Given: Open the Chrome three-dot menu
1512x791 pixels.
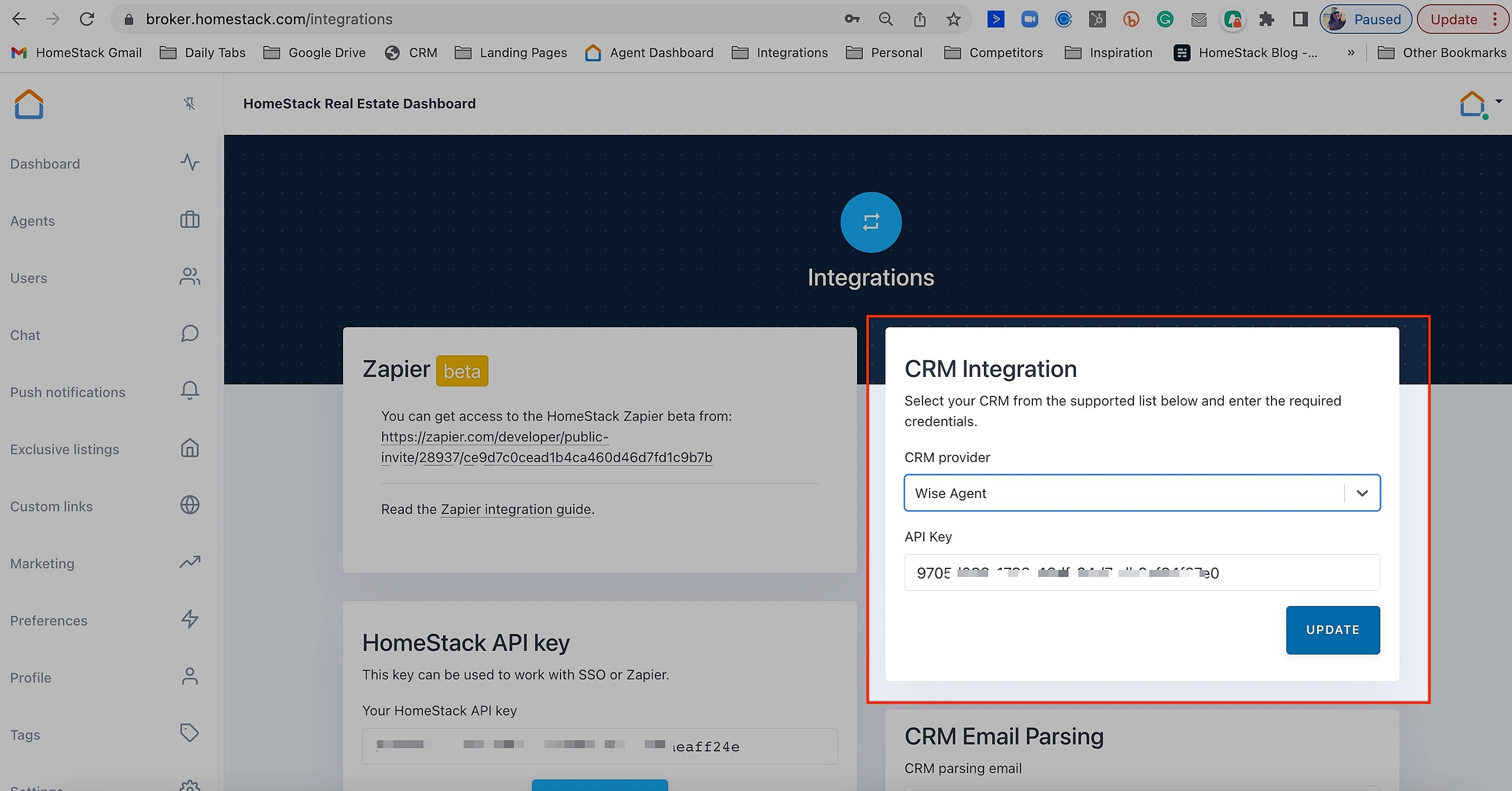Looking at the screenshot, I should pyautogui.click(x=1495, y=19).
